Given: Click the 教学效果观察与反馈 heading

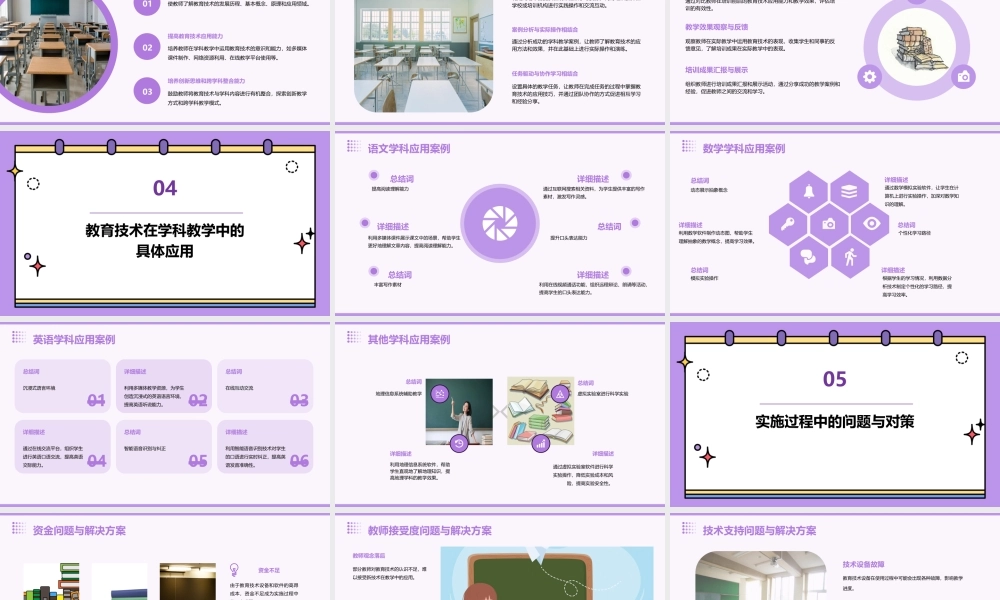Looking at the screenshot, I should 716,27.
